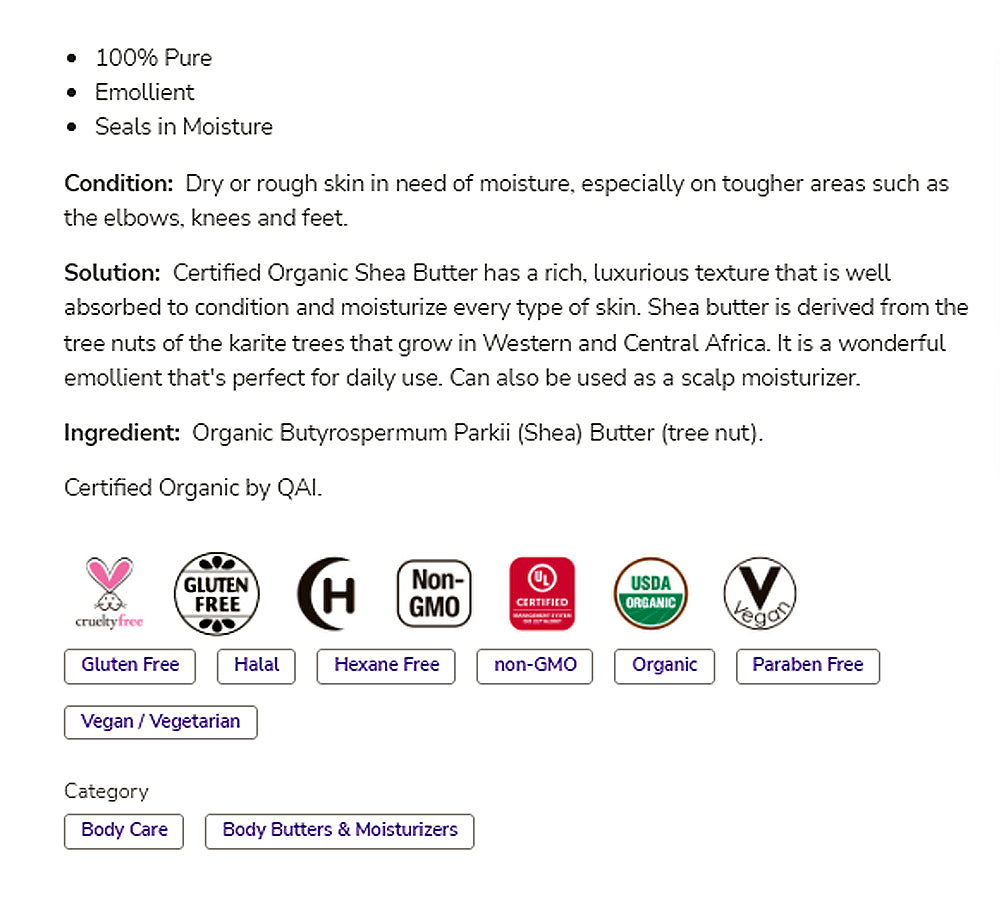Select the Halal tag button

pyautogui.click(x=256, y=666)
